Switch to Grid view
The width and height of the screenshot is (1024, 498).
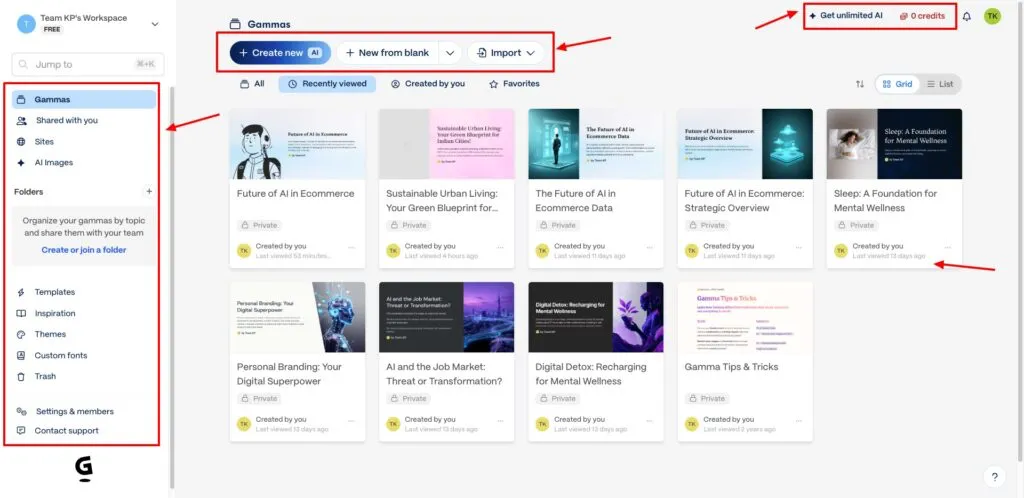pyautogui.click(x=897, y=84)
